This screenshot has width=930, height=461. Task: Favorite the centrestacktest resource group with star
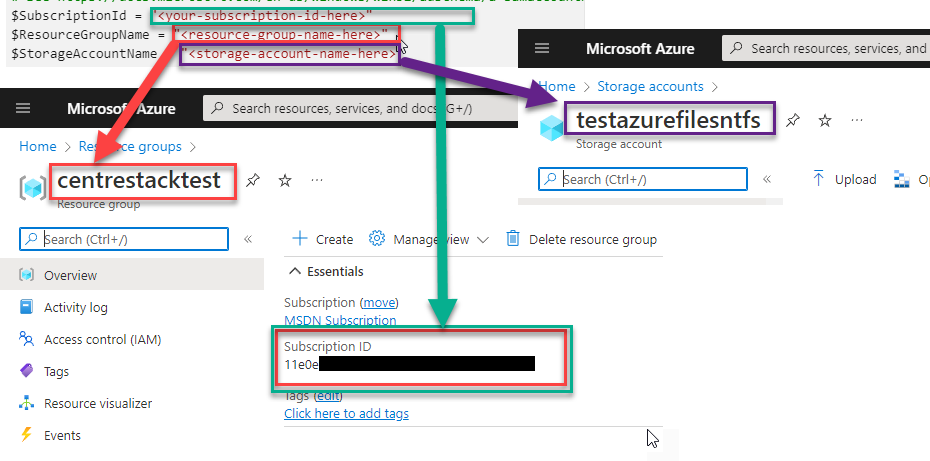click(285, 180)
